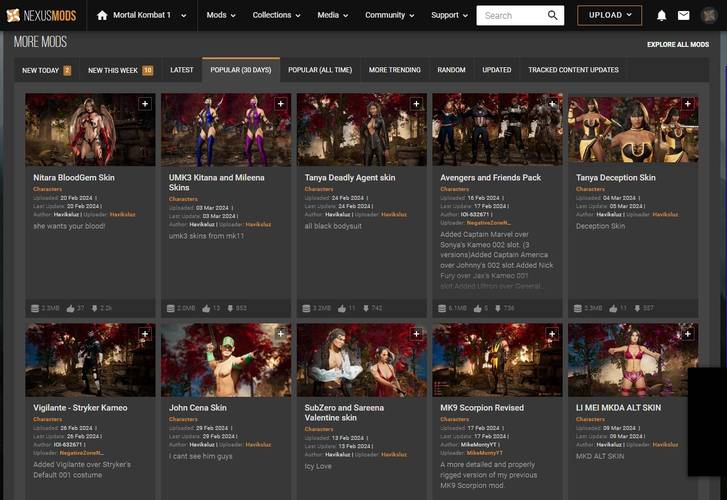727x500 pixels.
Task: Switch to the More Trending tab
Action: pyautogui.click(x=395, y=70)
